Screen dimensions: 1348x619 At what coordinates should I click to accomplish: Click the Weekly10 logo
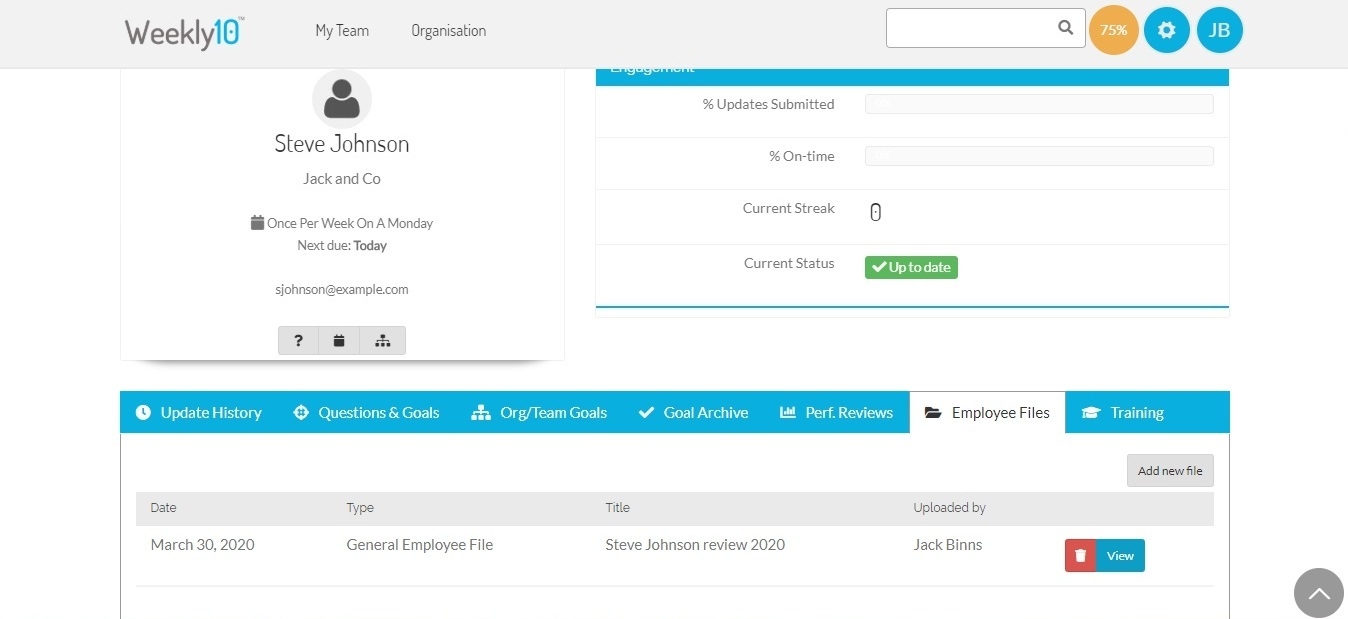tap(184, 32)
